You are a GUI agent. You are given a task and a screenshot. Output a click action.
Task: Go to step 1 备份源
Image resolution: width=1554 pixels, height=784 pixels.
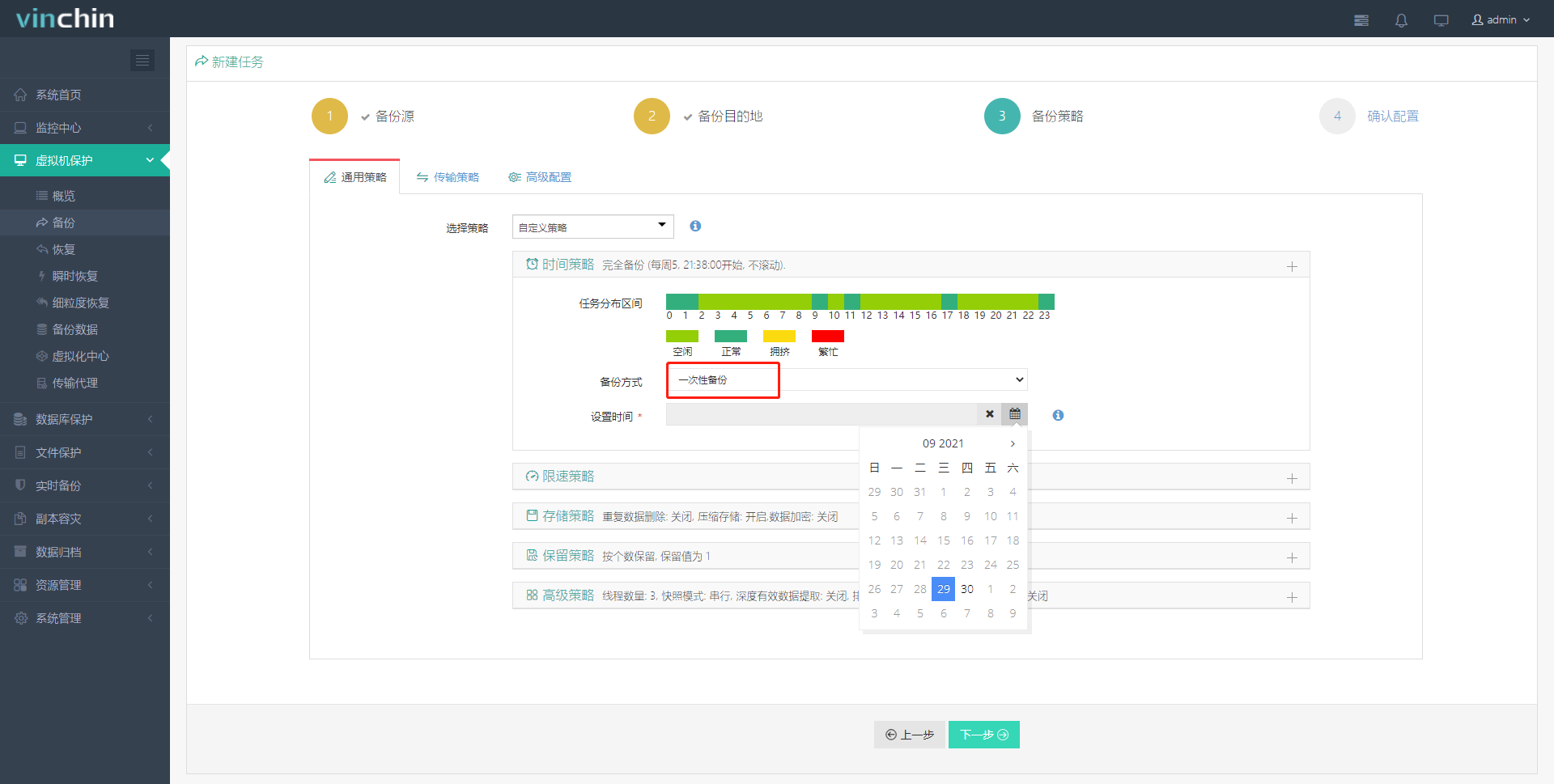tap(363, 117)
